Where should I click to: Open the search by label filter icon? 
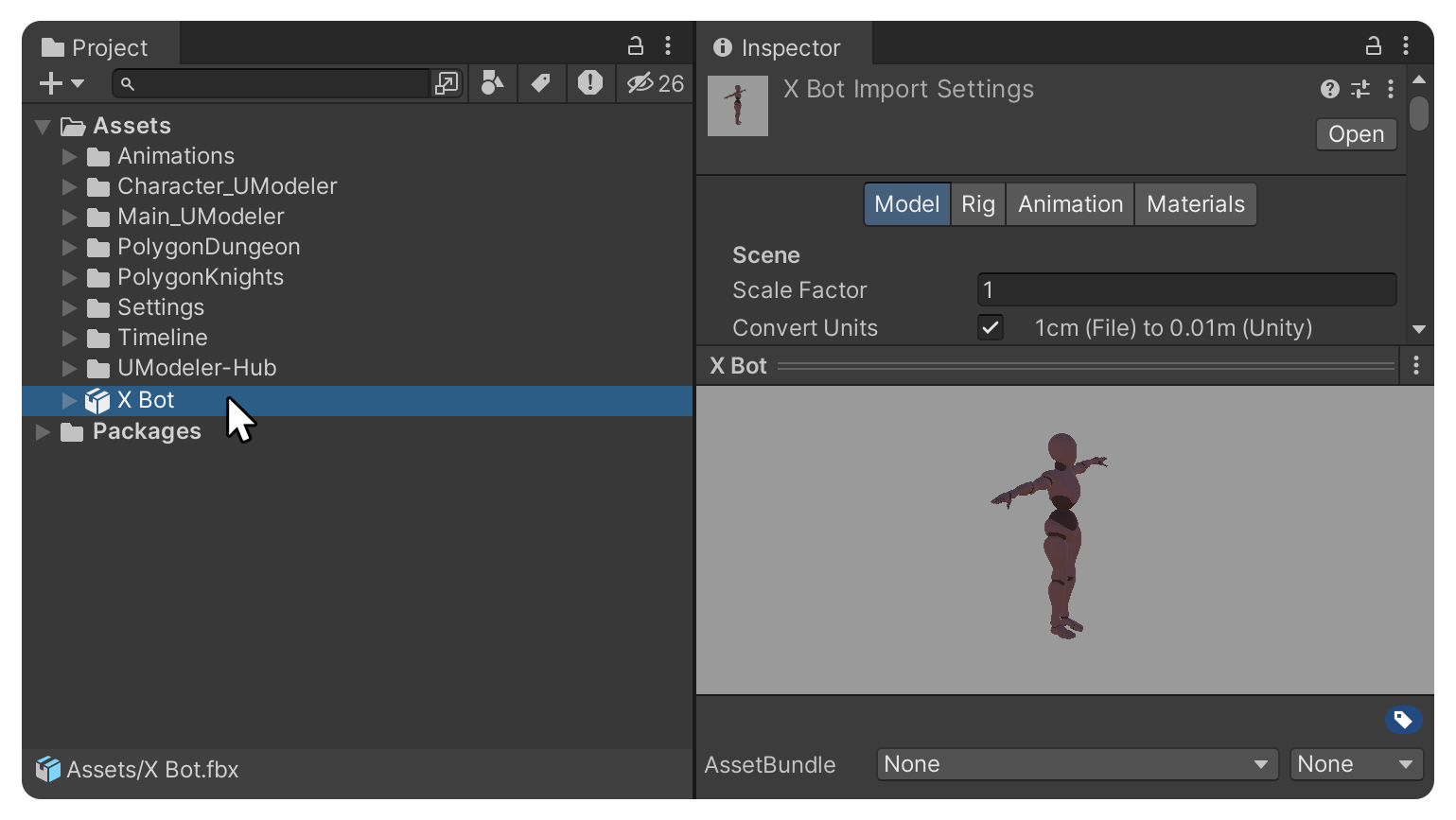[541, 83]
